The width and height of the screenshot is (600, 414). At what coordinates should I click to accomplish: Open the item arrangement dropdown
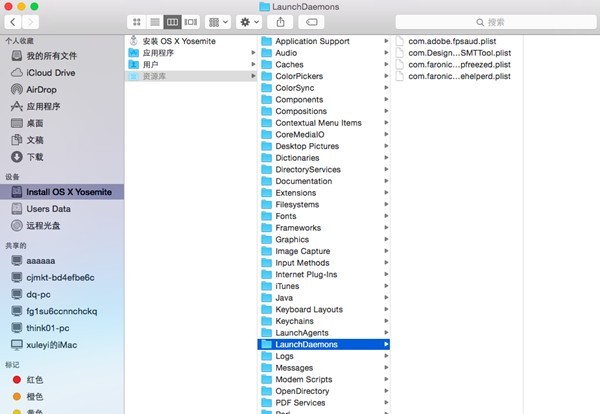(x=218, y=22)
